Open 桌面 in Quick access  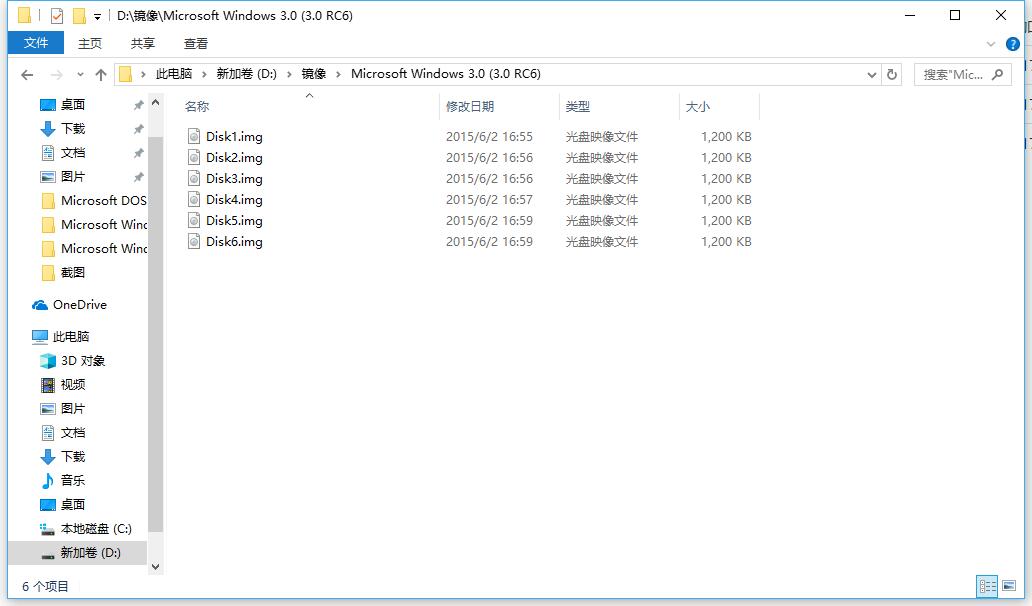(x=72, y=105)
